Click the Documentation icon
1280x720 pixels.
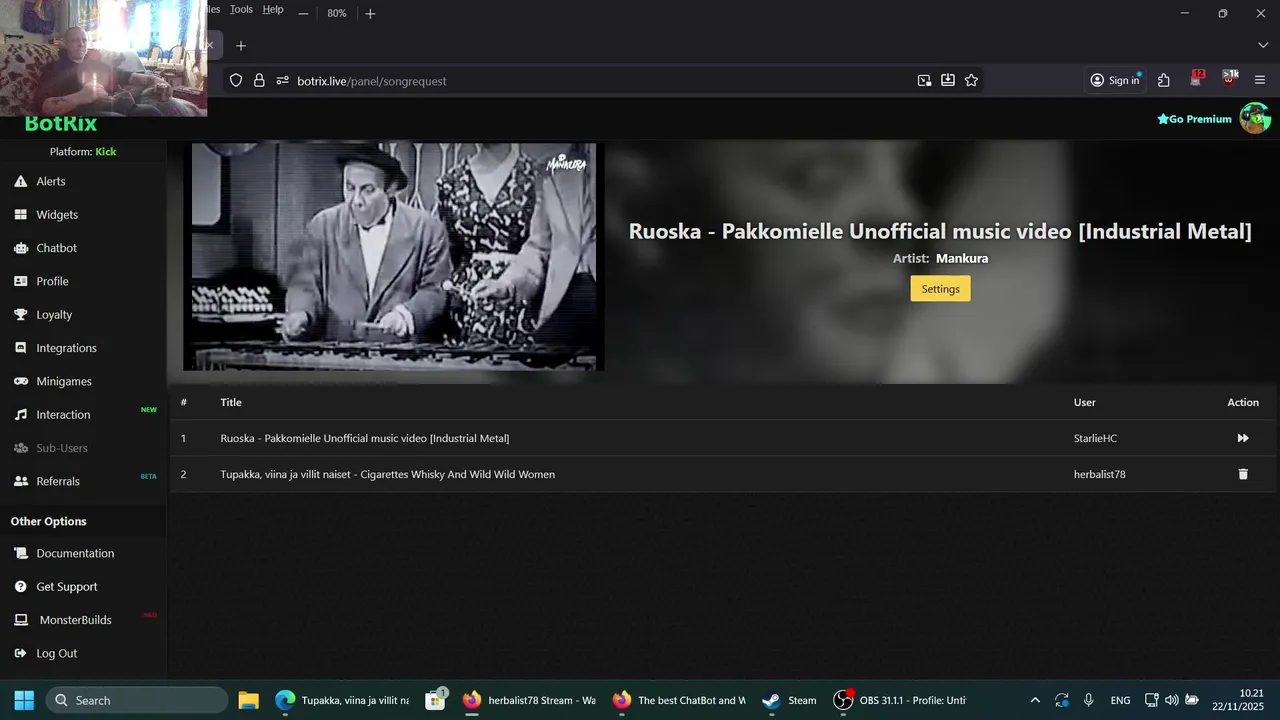(x=20, y=553)
